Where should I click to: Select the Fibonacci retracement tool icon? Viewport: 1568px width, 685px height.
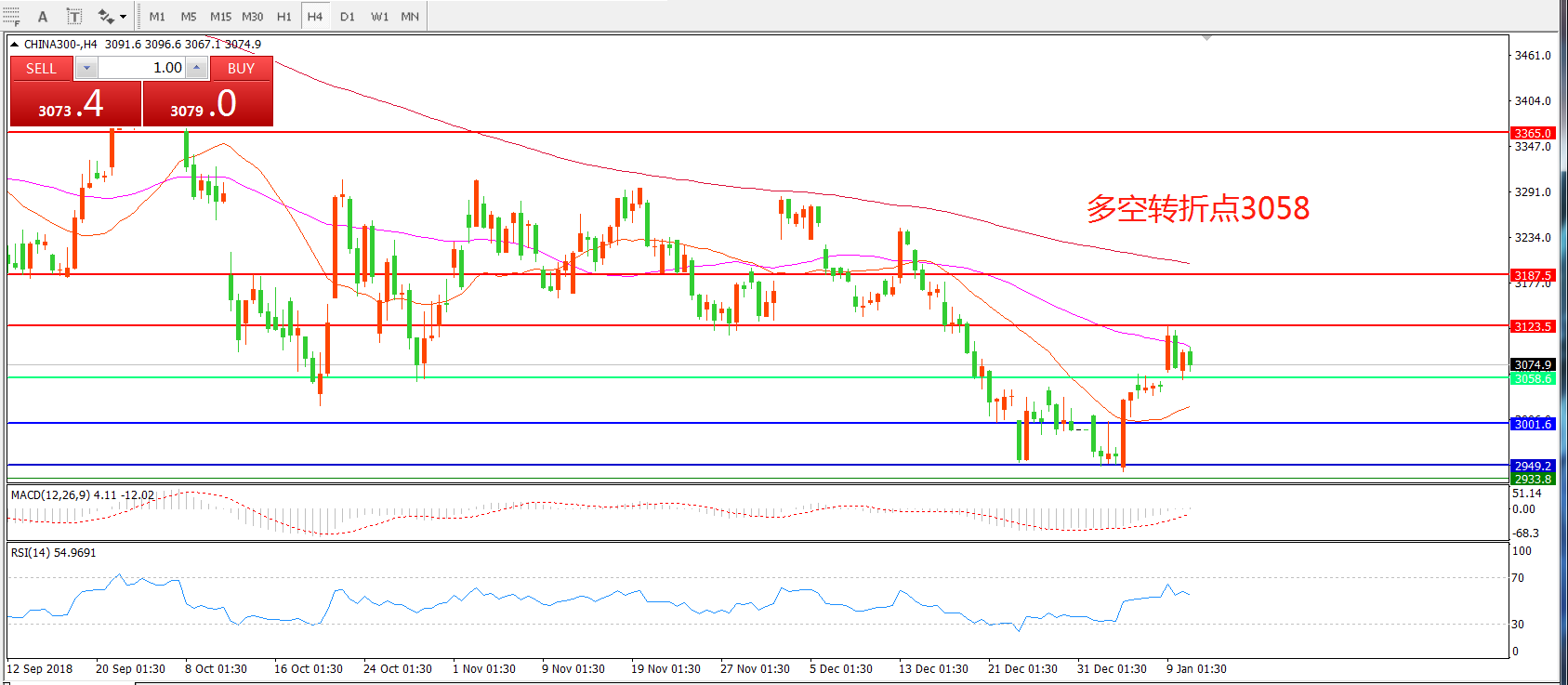click(11, 16)
